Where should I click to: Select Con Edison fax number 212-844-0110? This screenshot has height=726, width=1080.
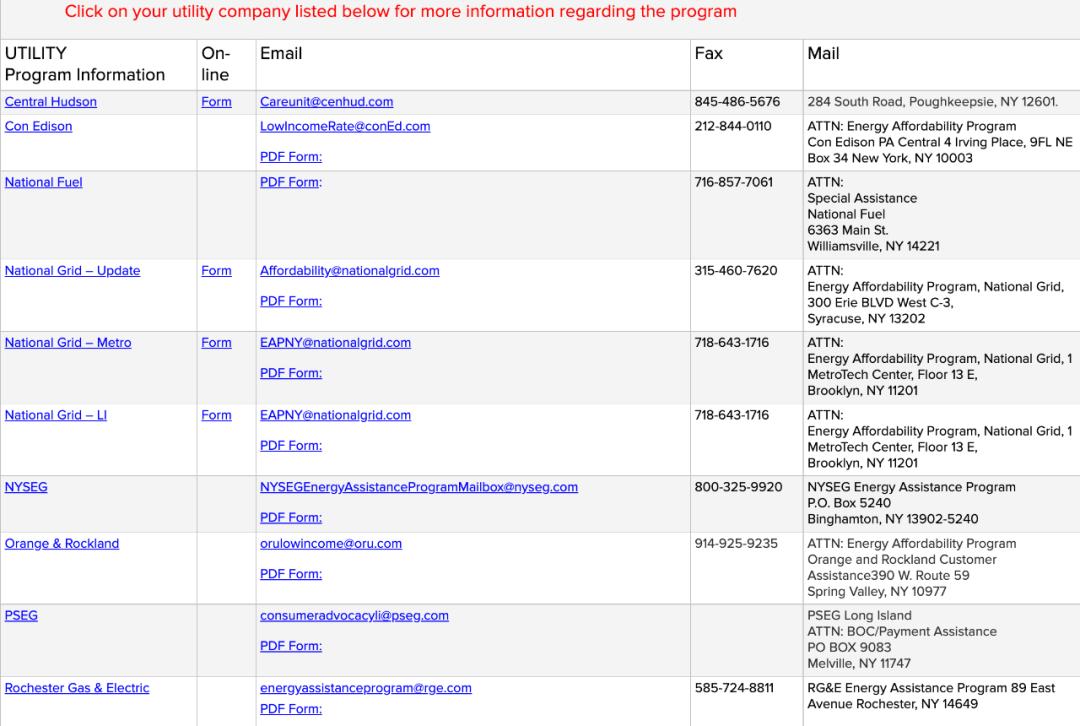pyautogui.click(x=733, y=127)
